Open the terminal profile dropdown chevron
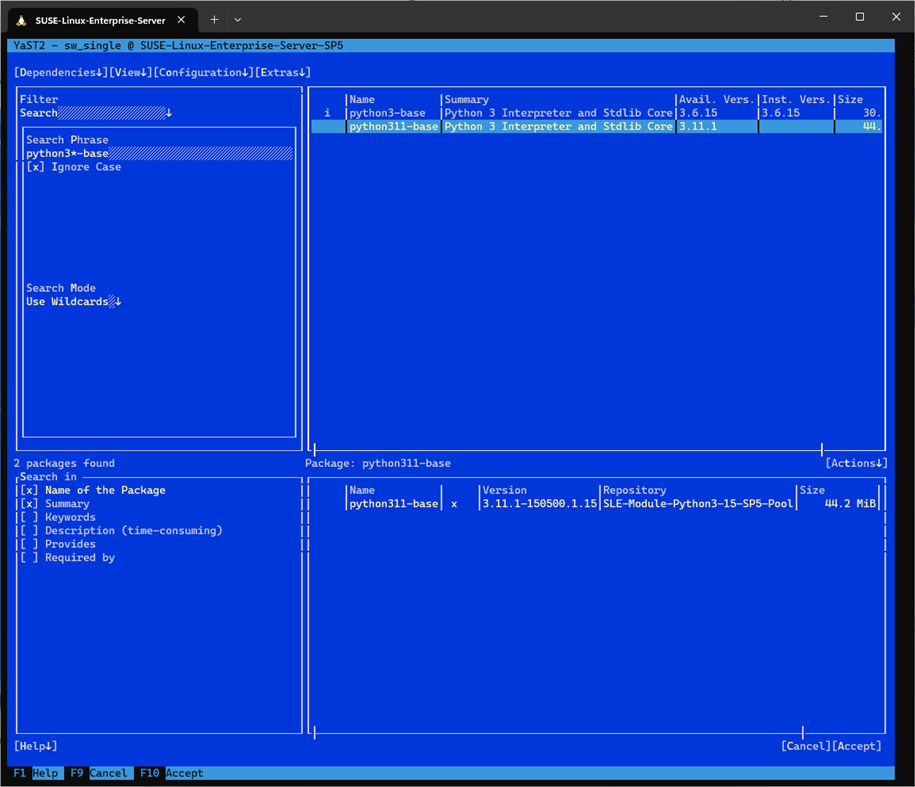915x787 pixels. pos(238,20)
